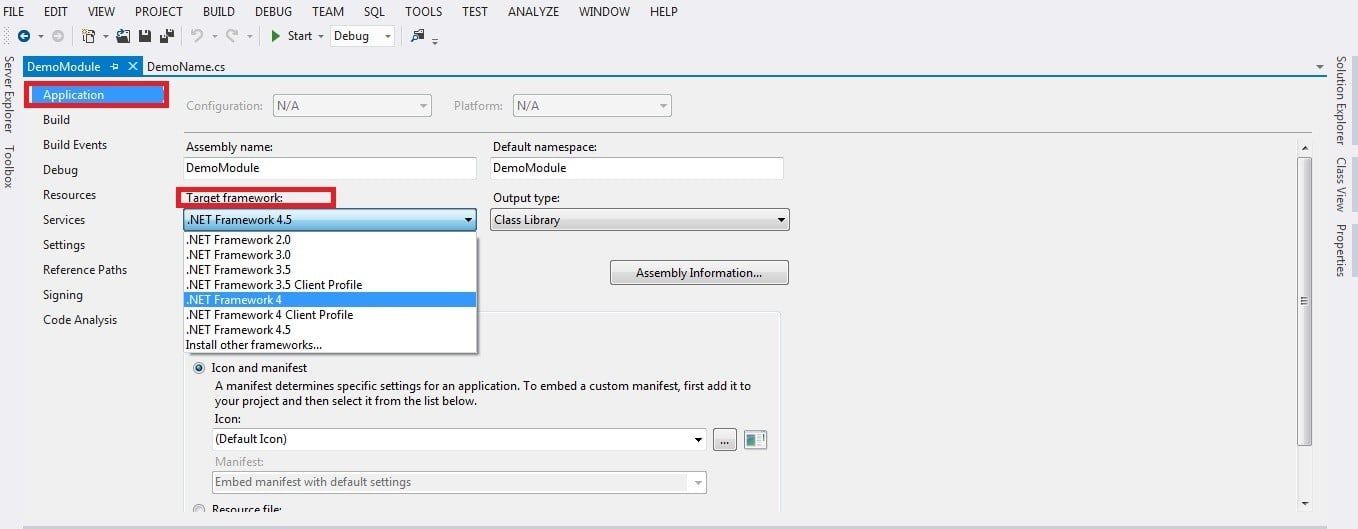Select Resource file radio button
Viewport: 1358px width, 529px height.
pos(198,510)
